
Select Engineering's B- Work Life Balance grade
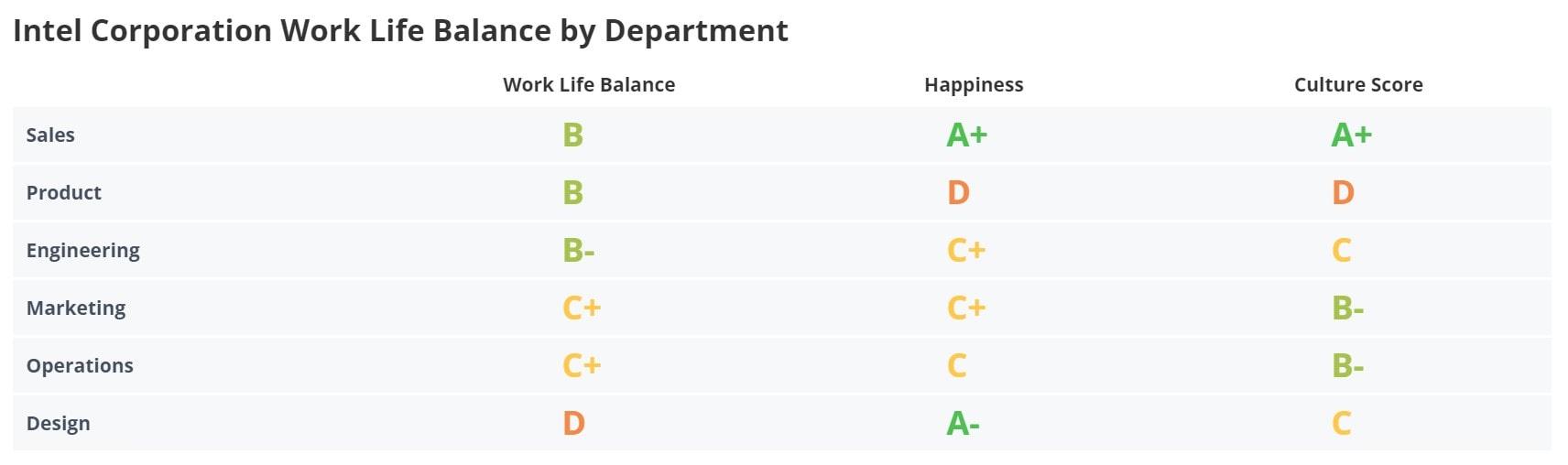point(578,251)
